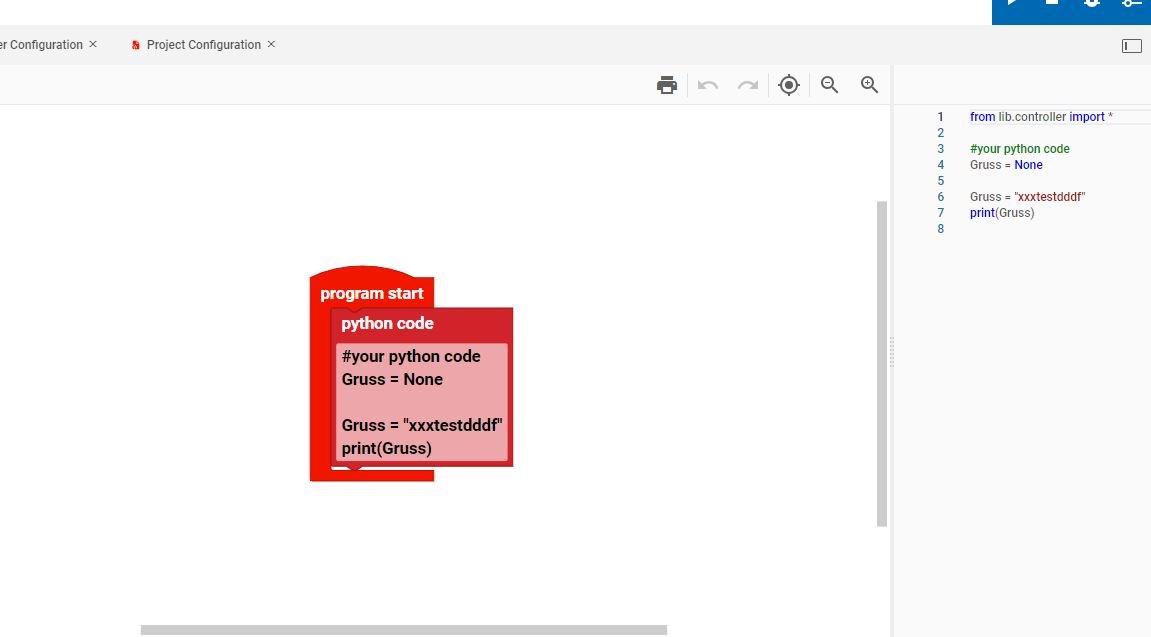Click into the python code text field
This screenshot has height=637, width=1151.
[x=421, y=402]
